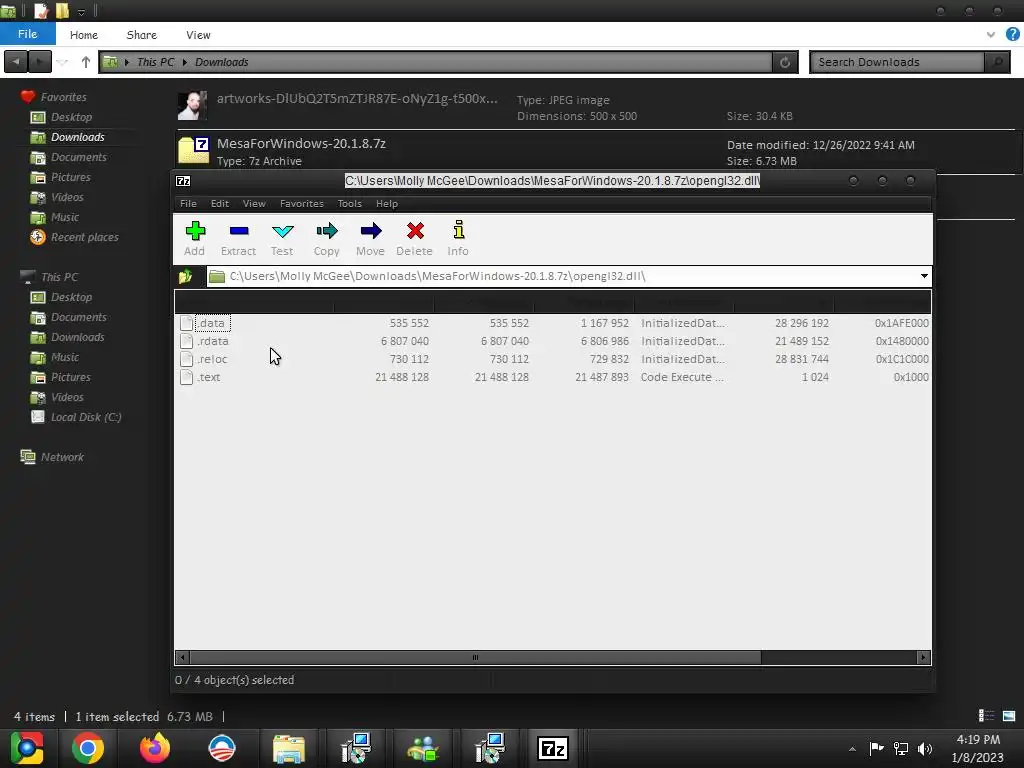Open recent locations dropdown arrow
The width and height of the screenshot is (1024, 768).
tap(62, 62)
